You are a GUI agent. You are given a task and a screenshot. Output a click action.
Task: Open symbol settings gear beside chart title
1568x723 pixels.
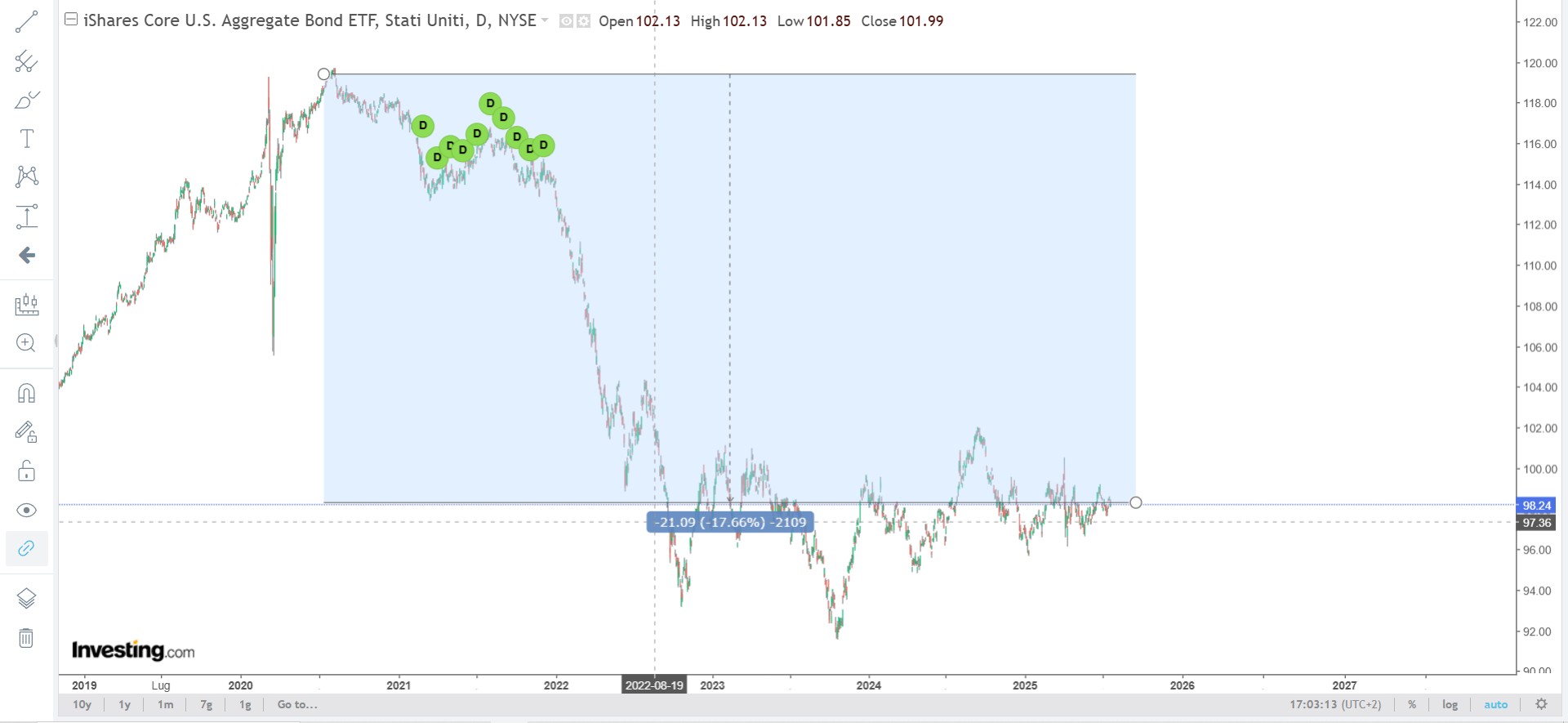pyautogui.click(x=583, y=21)
